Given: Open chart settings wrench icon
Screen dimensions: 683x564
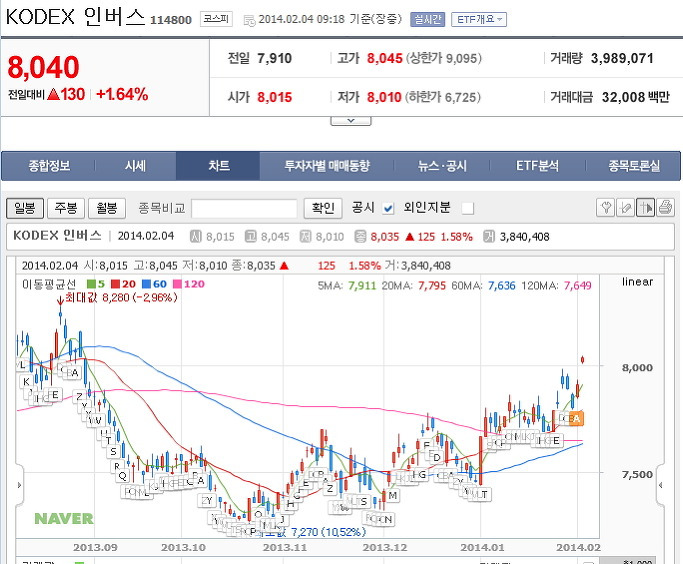Looking at the screenshot, I should [x=605, y=208].
